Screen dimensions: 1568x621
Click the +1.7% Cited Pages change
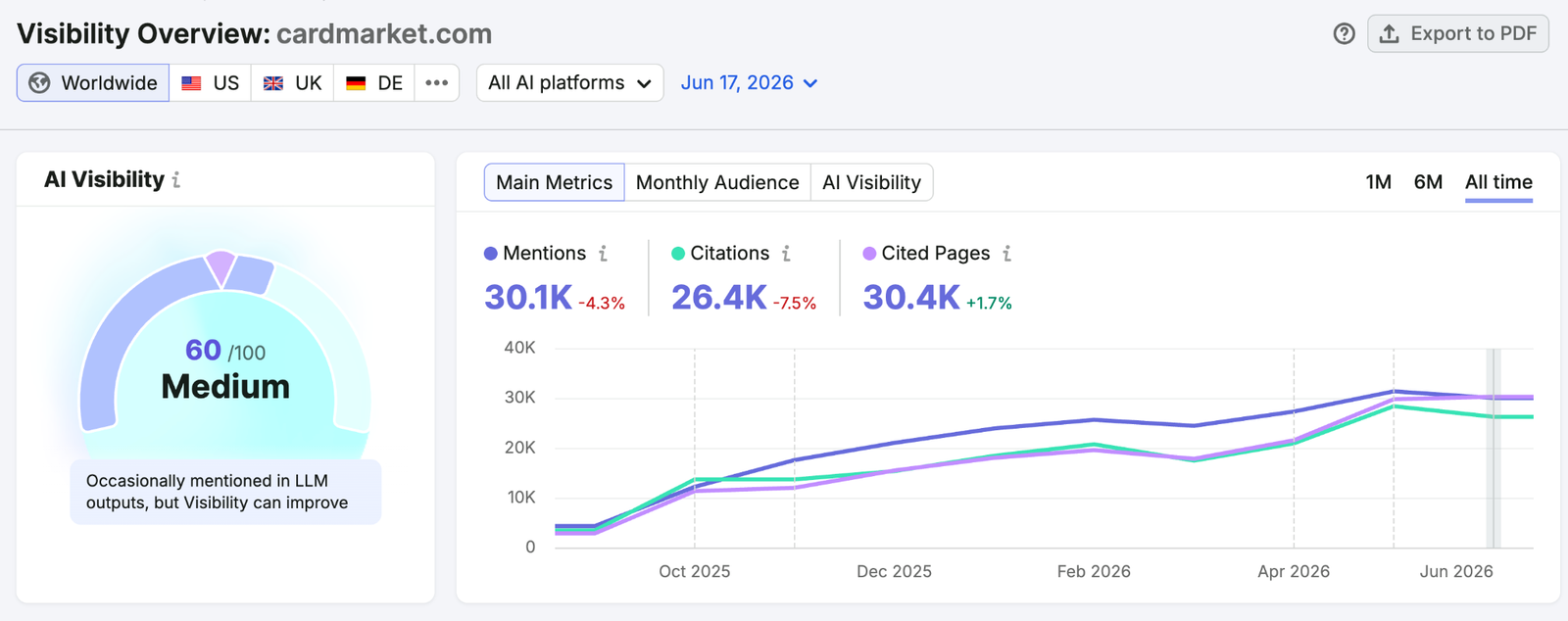point(989,303)
